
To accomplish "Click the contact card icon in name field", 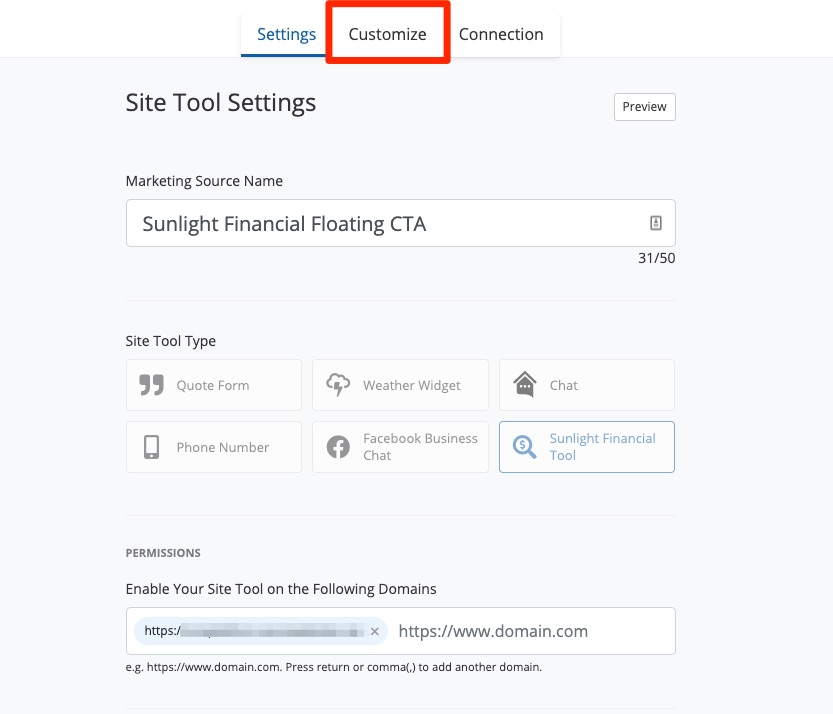I will coord(656,223).
